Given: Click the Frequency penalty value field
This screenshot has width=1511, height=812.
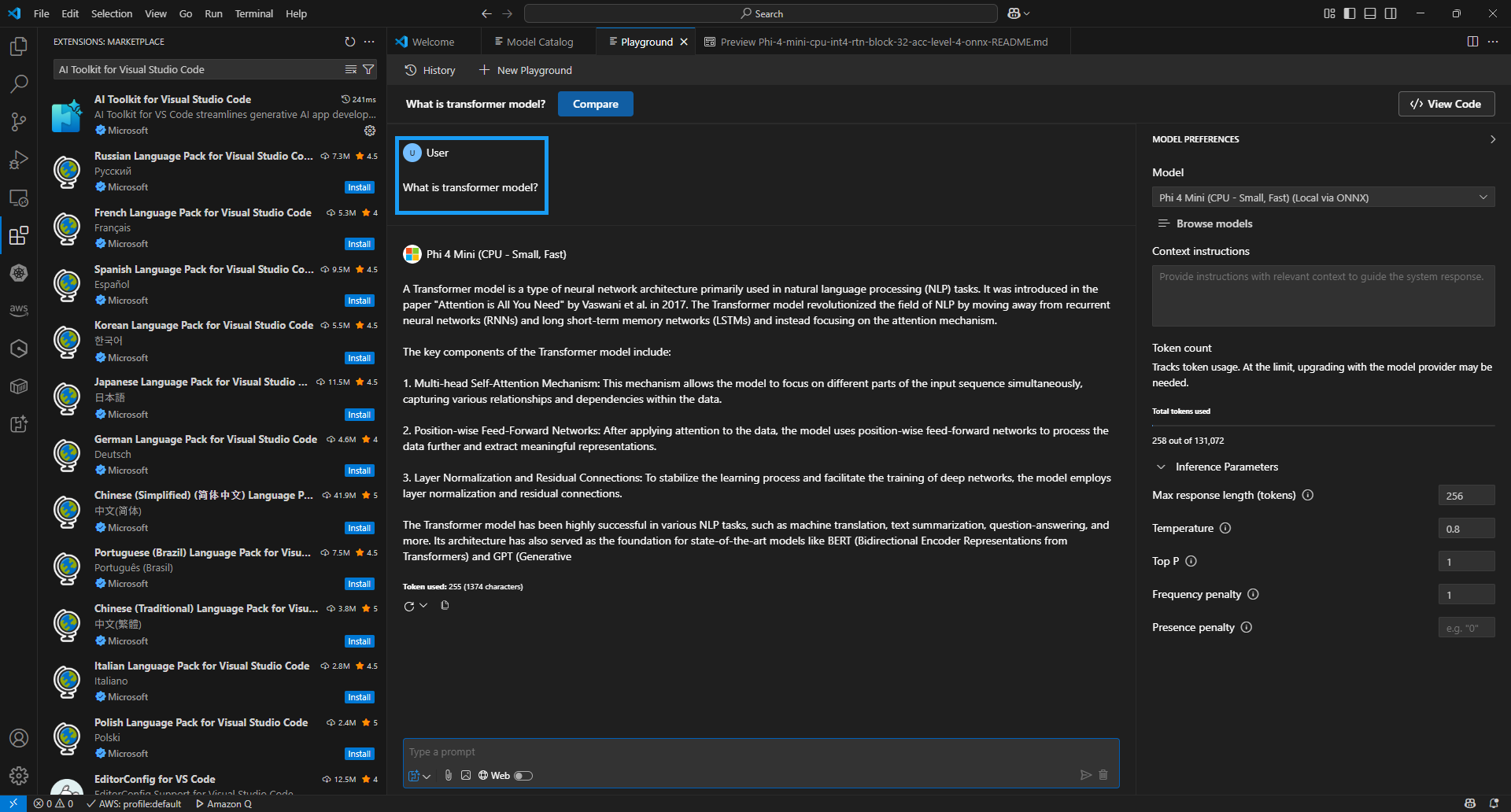Looking at the screenshot, I should [1466, 595].
